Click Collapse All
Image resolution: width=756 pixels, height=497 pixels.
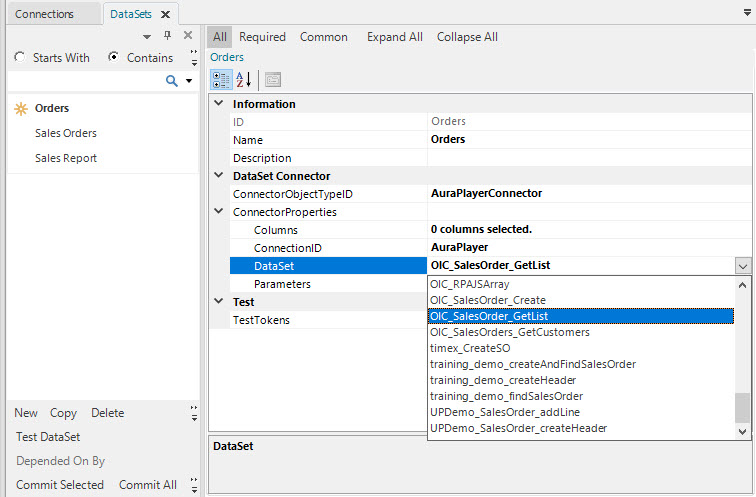(x=467, y=37)
